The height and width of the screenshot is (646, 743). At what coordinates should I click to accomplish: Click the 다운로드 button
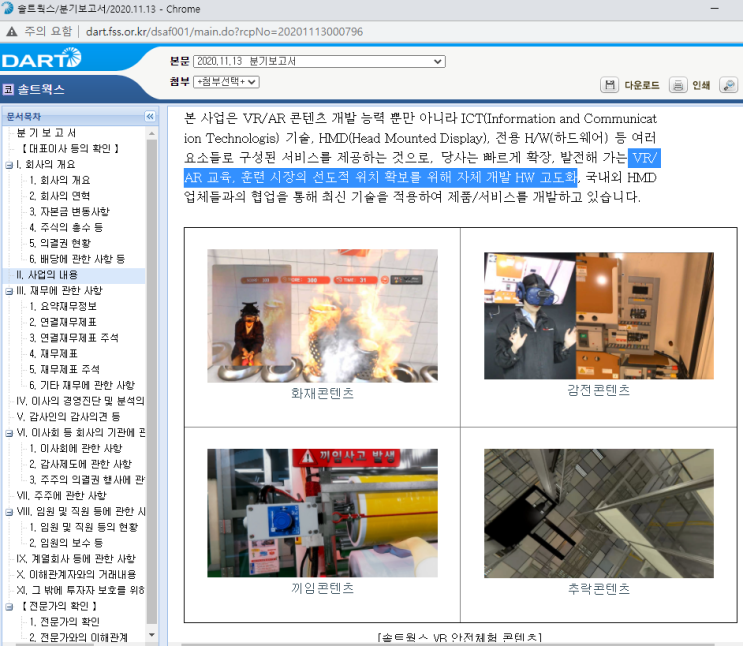click(642, 85)
